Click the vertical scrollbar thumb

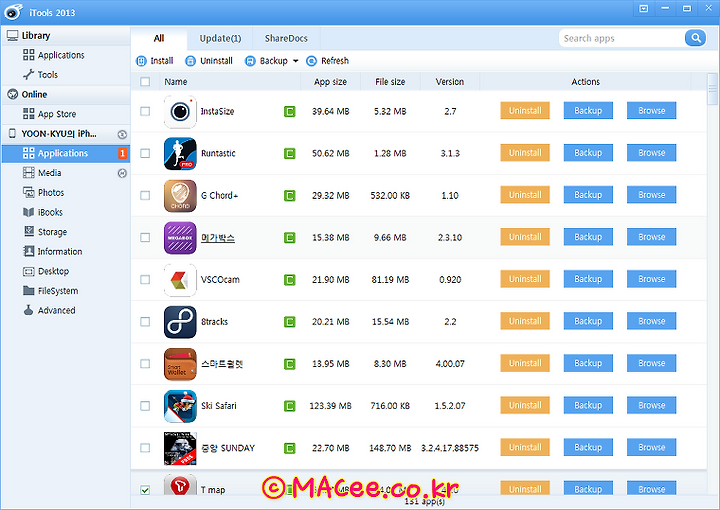coord(712,89)
